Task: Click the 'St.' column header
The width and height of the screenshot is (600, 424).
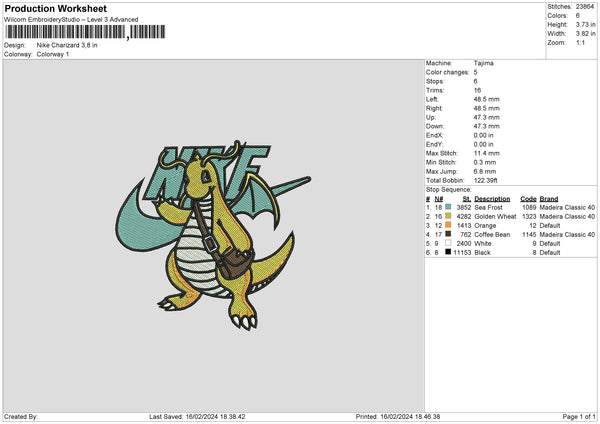Action: (467, 199)
